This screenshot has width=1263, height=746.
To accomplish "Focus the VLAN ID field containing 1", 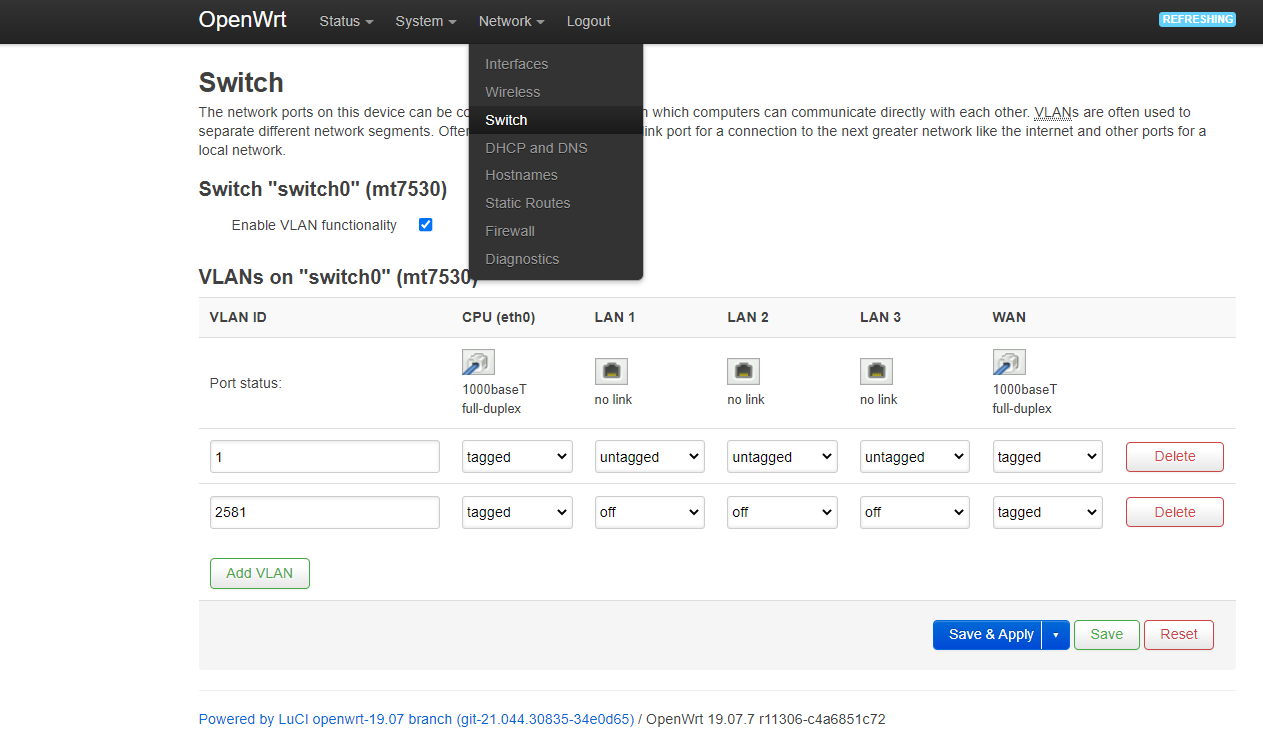I will pyautogui.click(x=325, y=457).
